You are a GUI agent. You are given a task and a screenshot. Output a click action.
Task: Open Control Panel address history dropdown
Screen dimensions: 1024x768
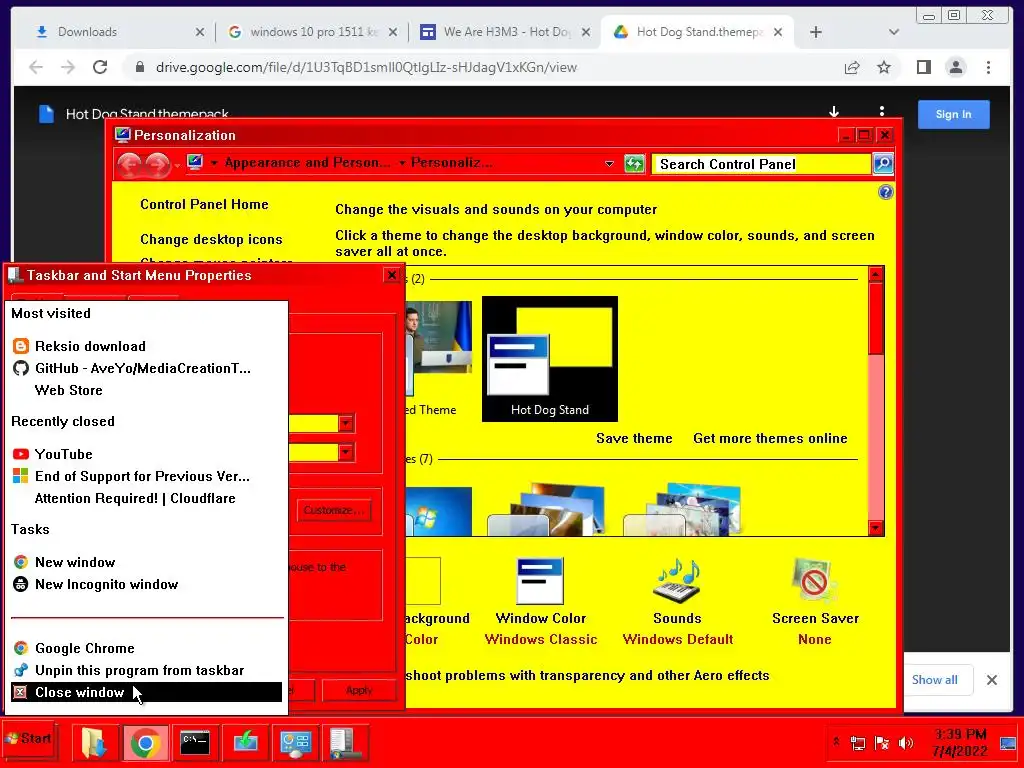click(609, 164)
